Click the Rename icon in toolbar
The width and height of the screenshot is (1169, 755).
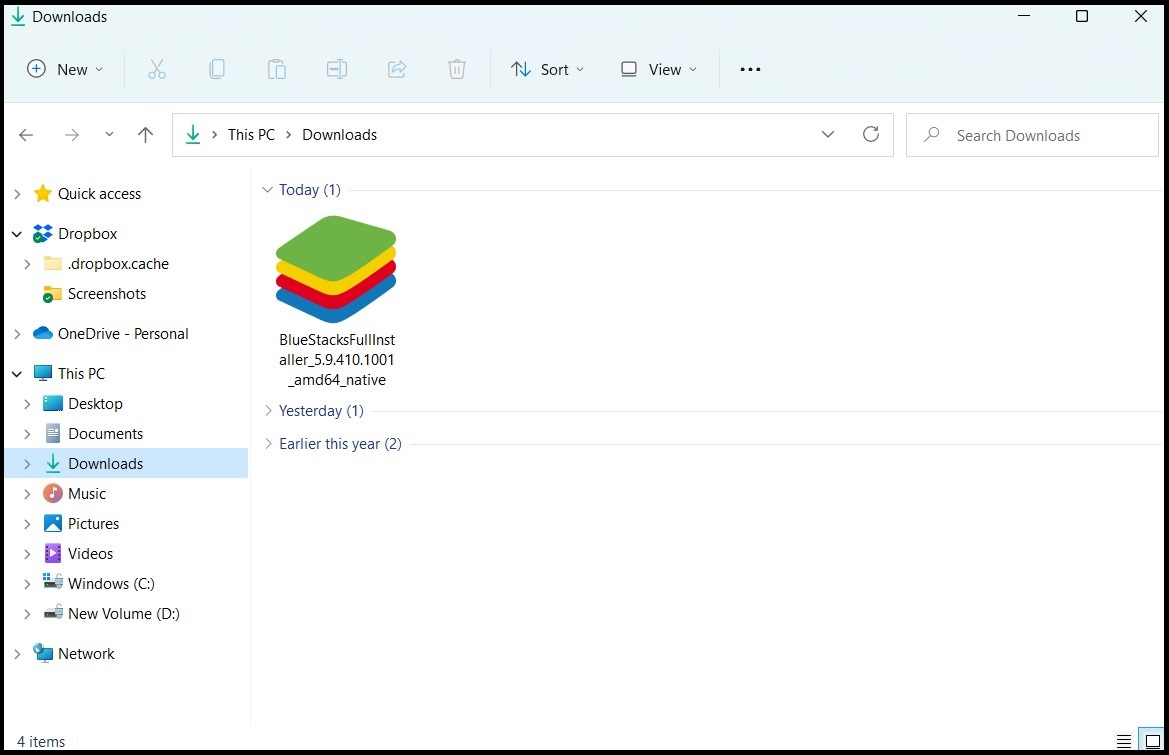point(337,69)
